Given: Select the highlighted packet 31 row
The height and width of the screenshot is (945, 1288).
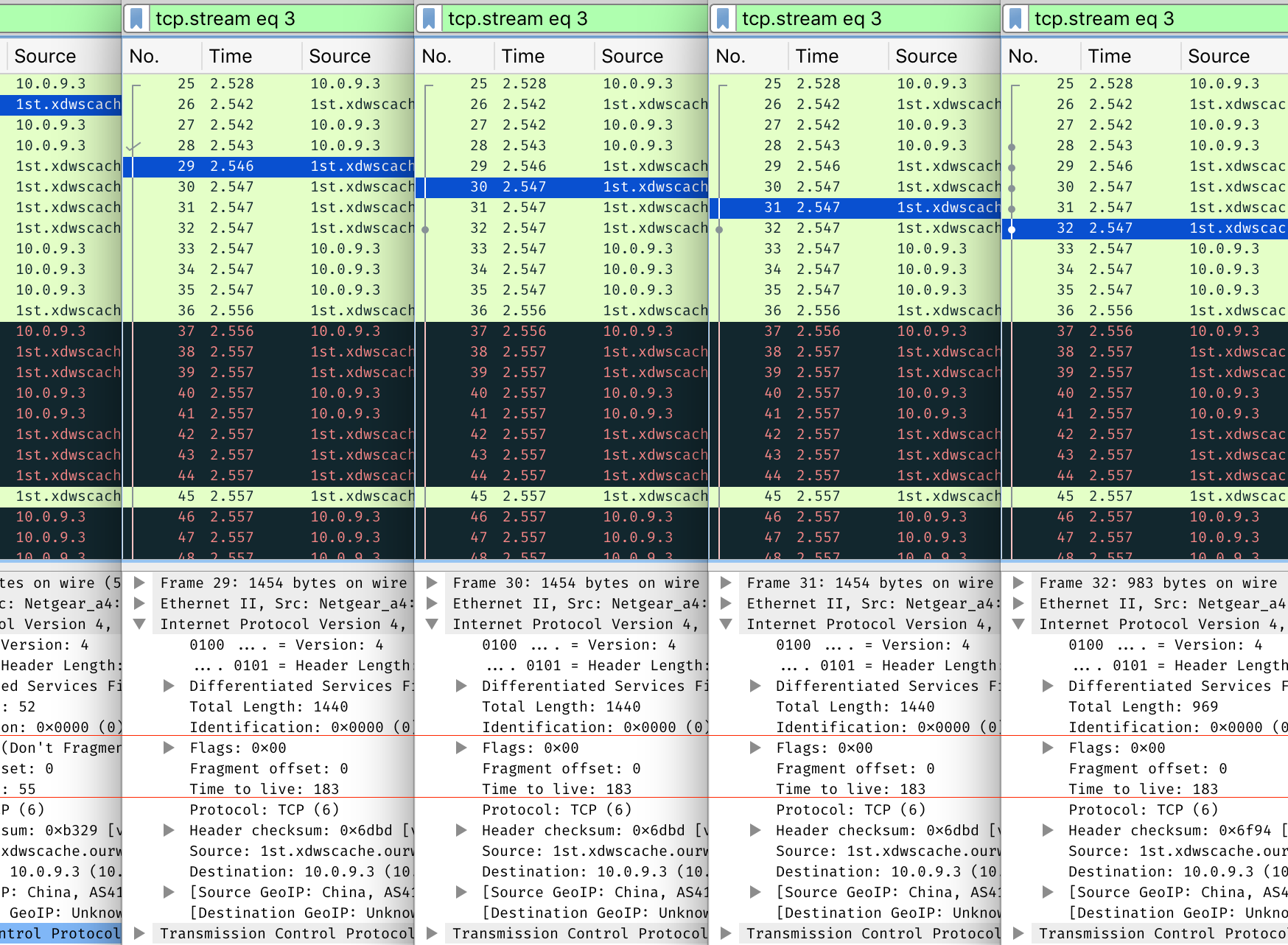Looking at the screenshot, I should (x=855, y=208).
